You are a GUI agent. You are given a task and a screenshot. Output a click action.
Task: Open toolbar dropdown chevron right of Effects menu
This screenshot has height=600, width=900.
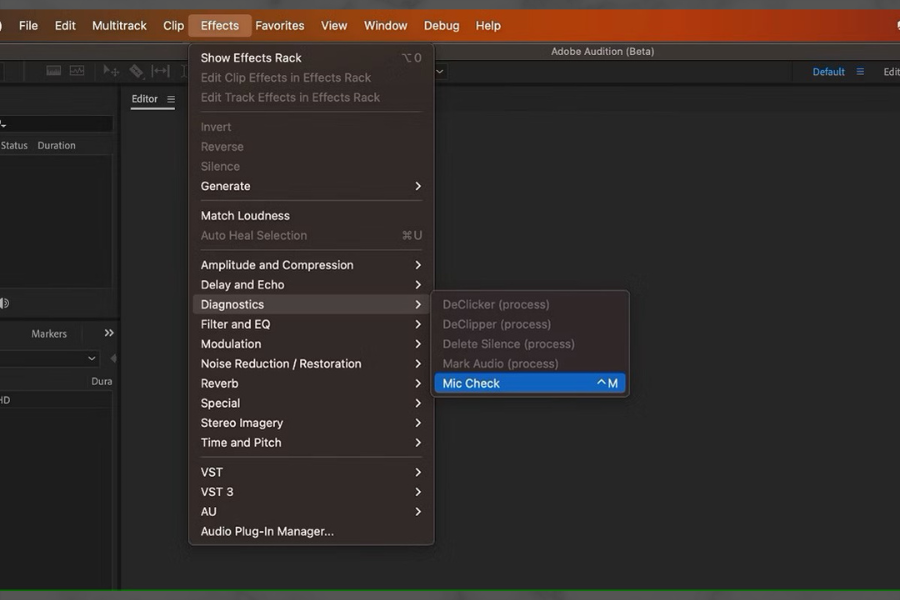pos(440,72)
